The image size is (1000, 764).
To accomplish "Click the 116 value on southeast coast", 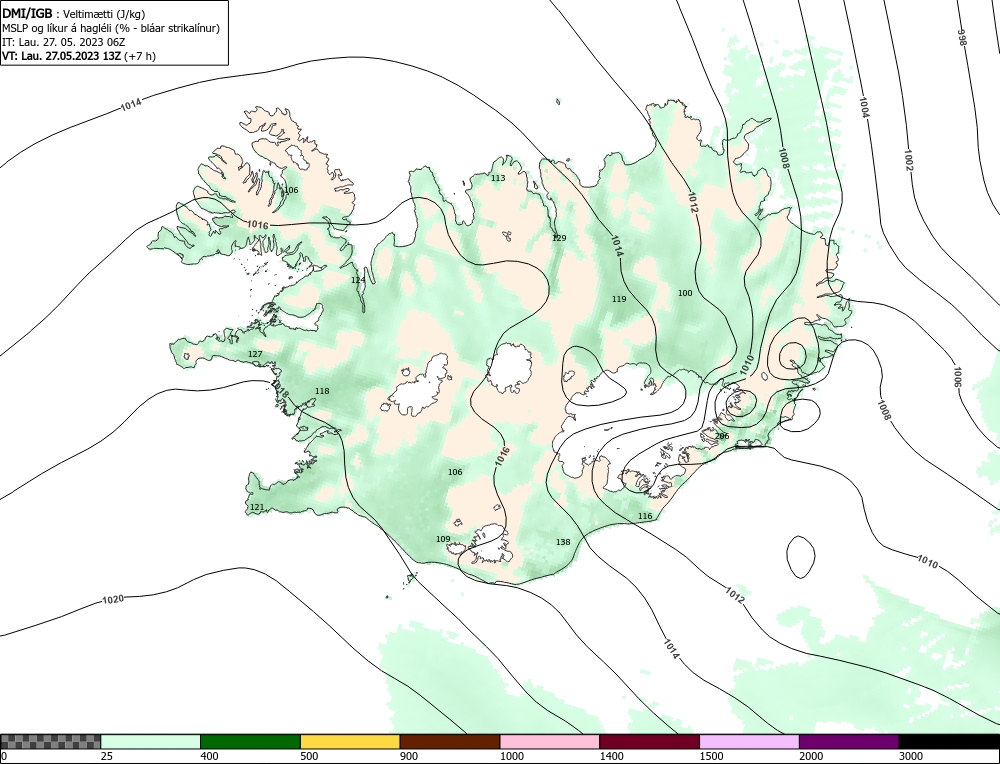I will 645,516.
